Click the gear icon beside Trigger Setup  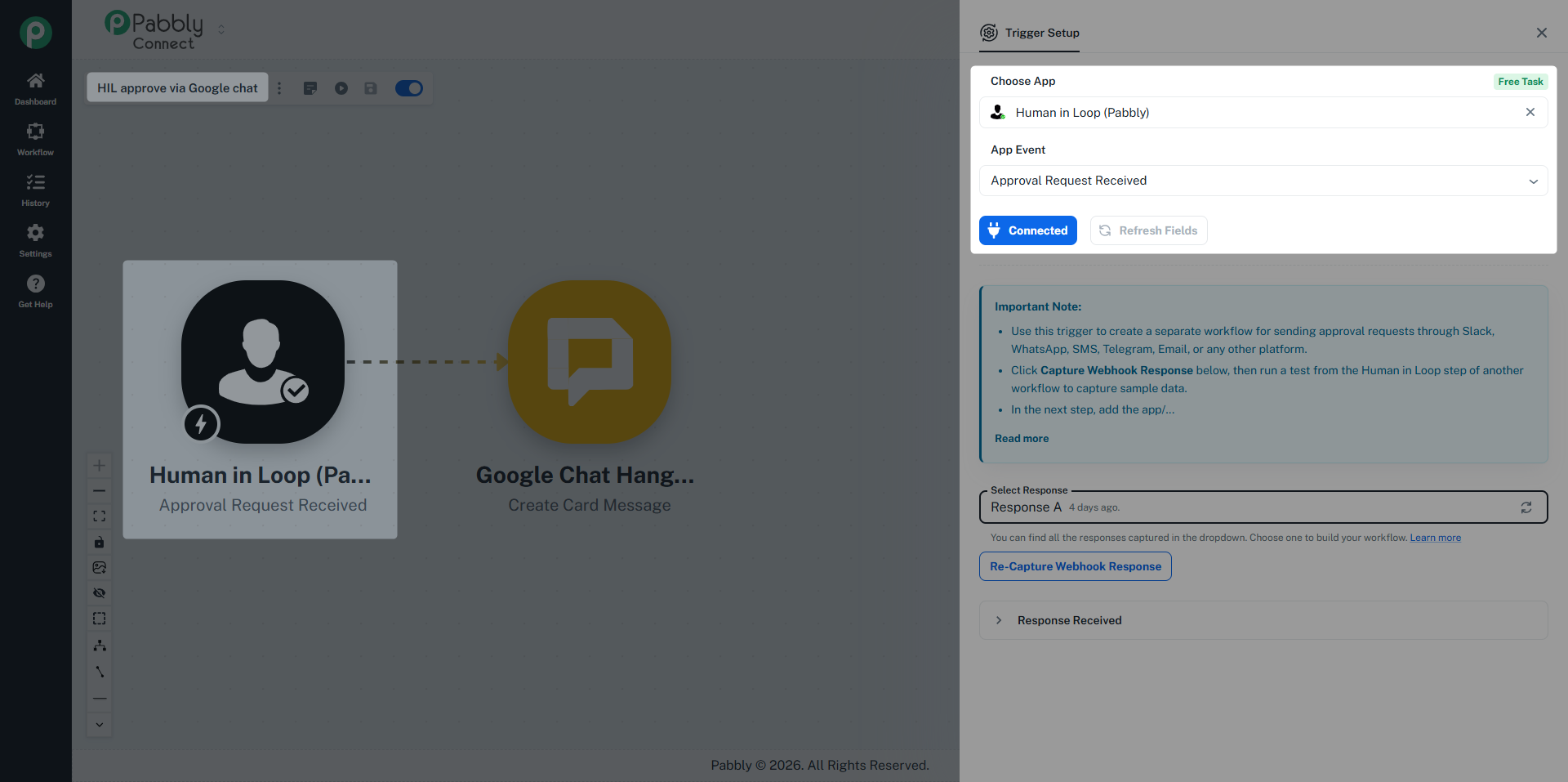[x=989, y=33]
